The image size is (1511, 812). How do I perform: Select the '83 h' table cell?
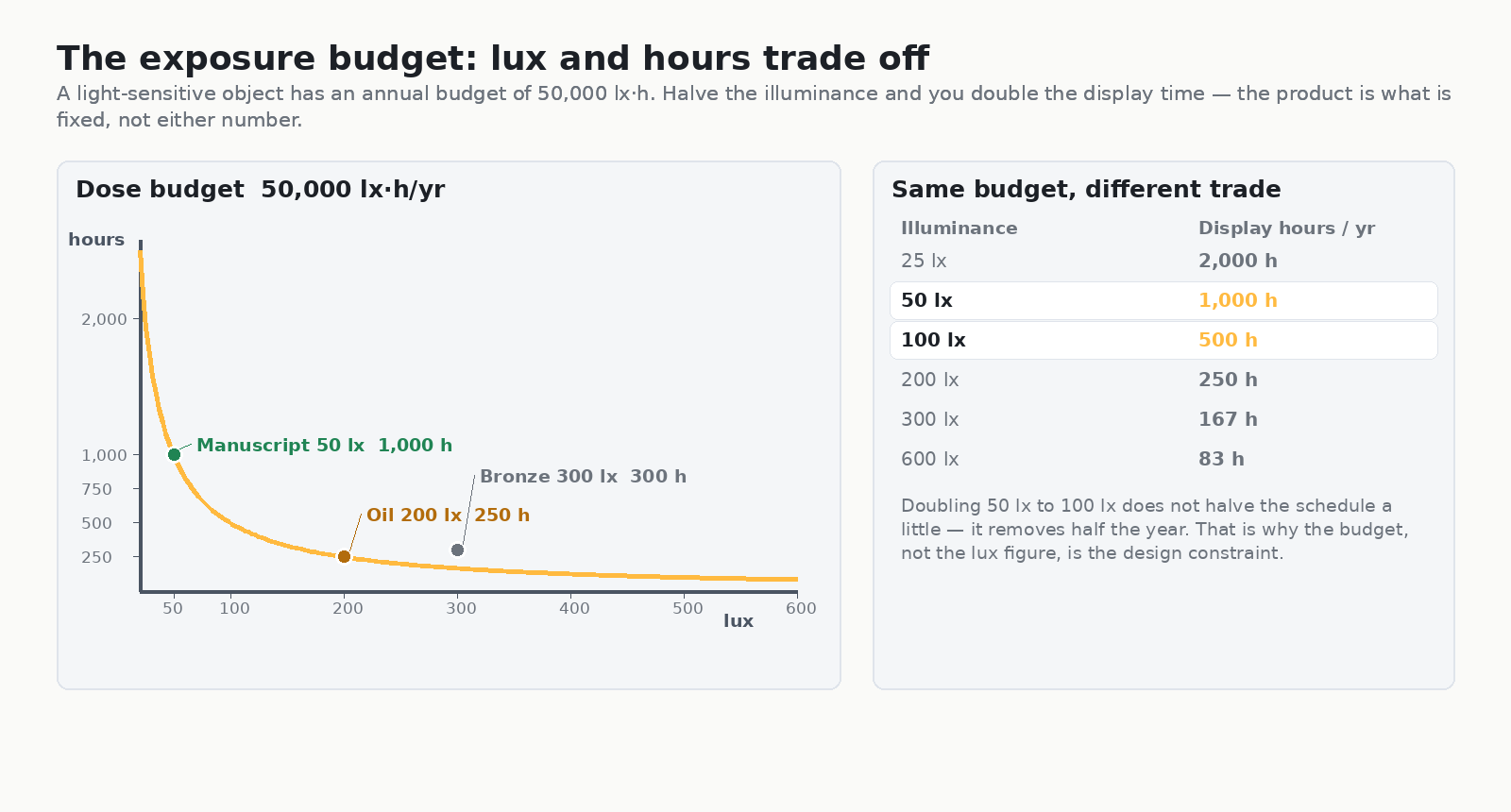(1221, 460)
